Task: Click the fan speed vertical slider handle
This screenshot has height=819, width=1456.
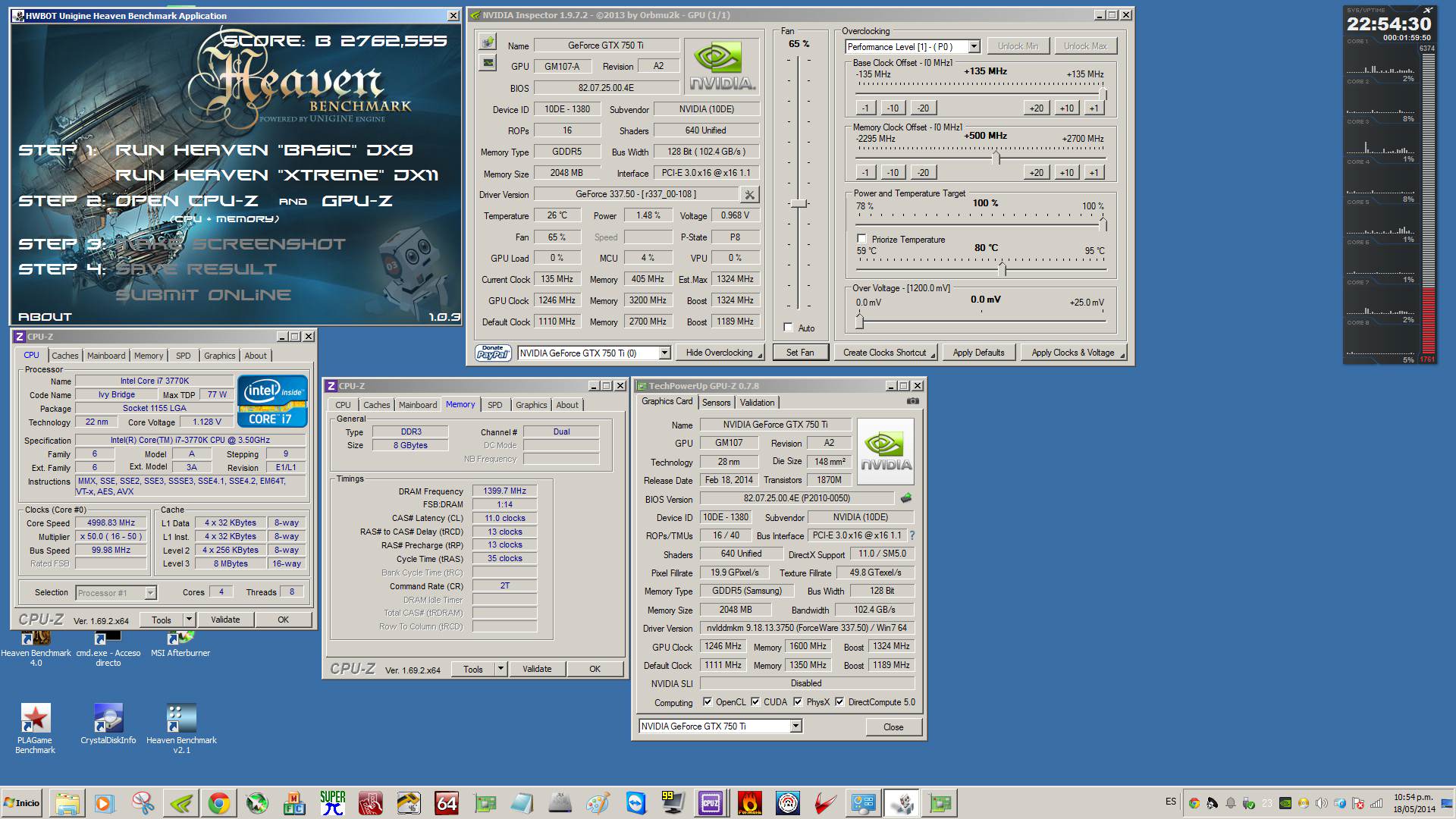Action: point(798,203)
